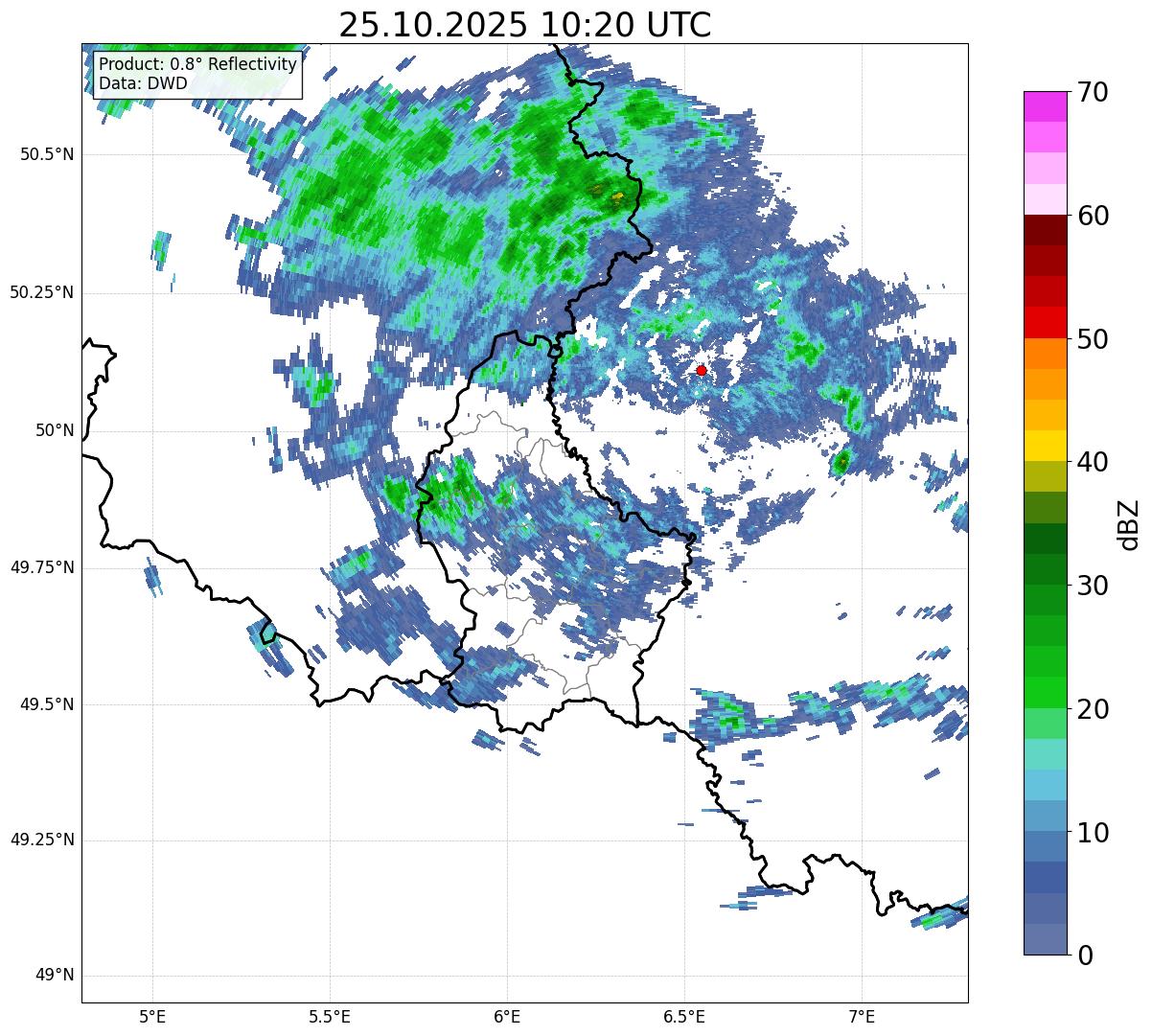Click the Product: 0.8° Reflectivity label
Viewport: 1152px width, 1036px height.
(x=198, y=64)
